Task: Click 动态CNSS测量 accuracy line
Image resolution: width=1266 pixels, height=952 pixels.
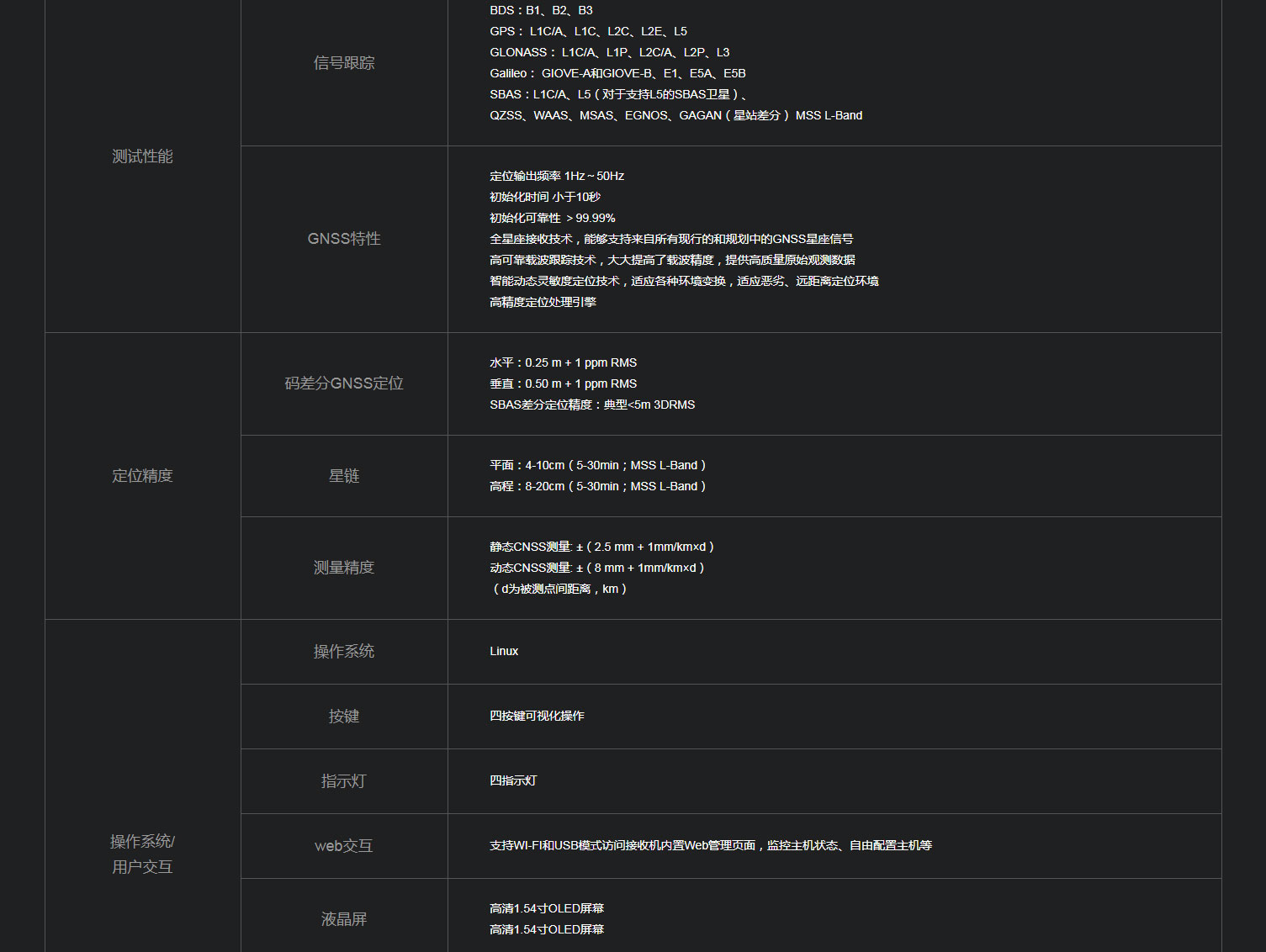Action: [x=597, y=568]
